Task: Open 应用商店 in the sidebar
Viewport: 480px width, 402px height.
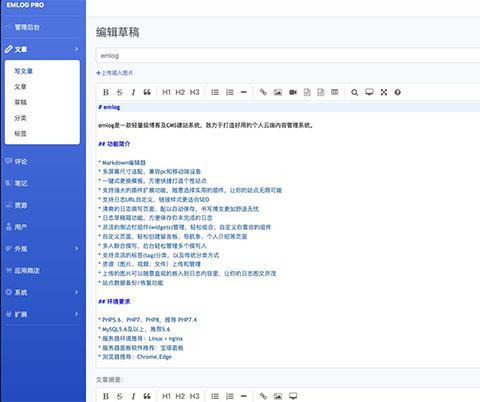Action: [x=27, y=271]
